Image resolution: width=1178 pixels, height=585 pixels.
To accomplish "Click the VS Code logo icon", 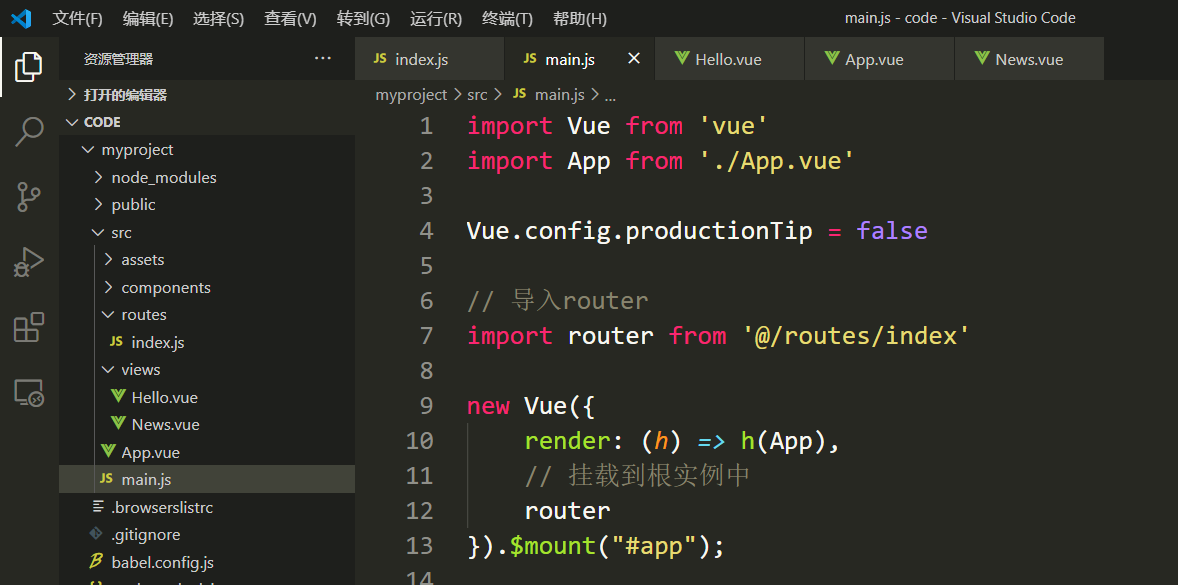I will tap(20, 18).
